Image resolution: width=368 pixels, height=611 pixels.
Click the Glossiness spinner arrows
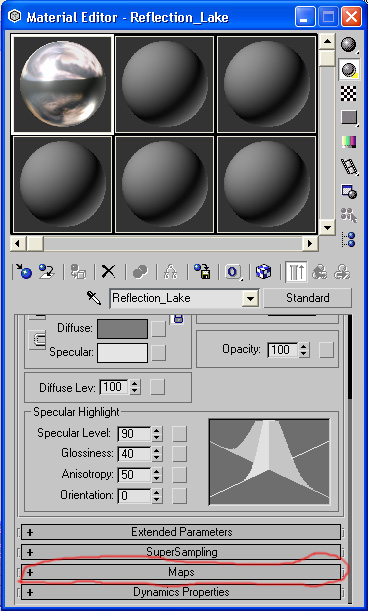156,454
